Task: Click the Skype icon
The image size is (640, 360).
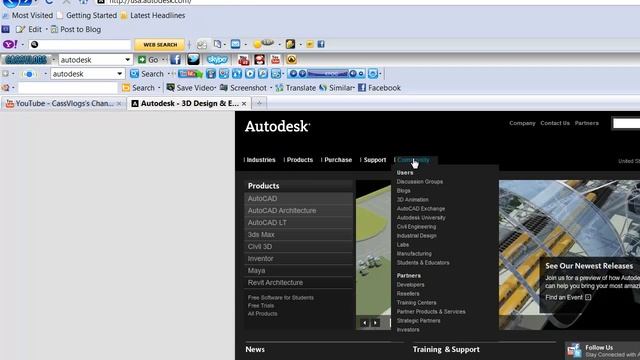Action: [217, 60]
